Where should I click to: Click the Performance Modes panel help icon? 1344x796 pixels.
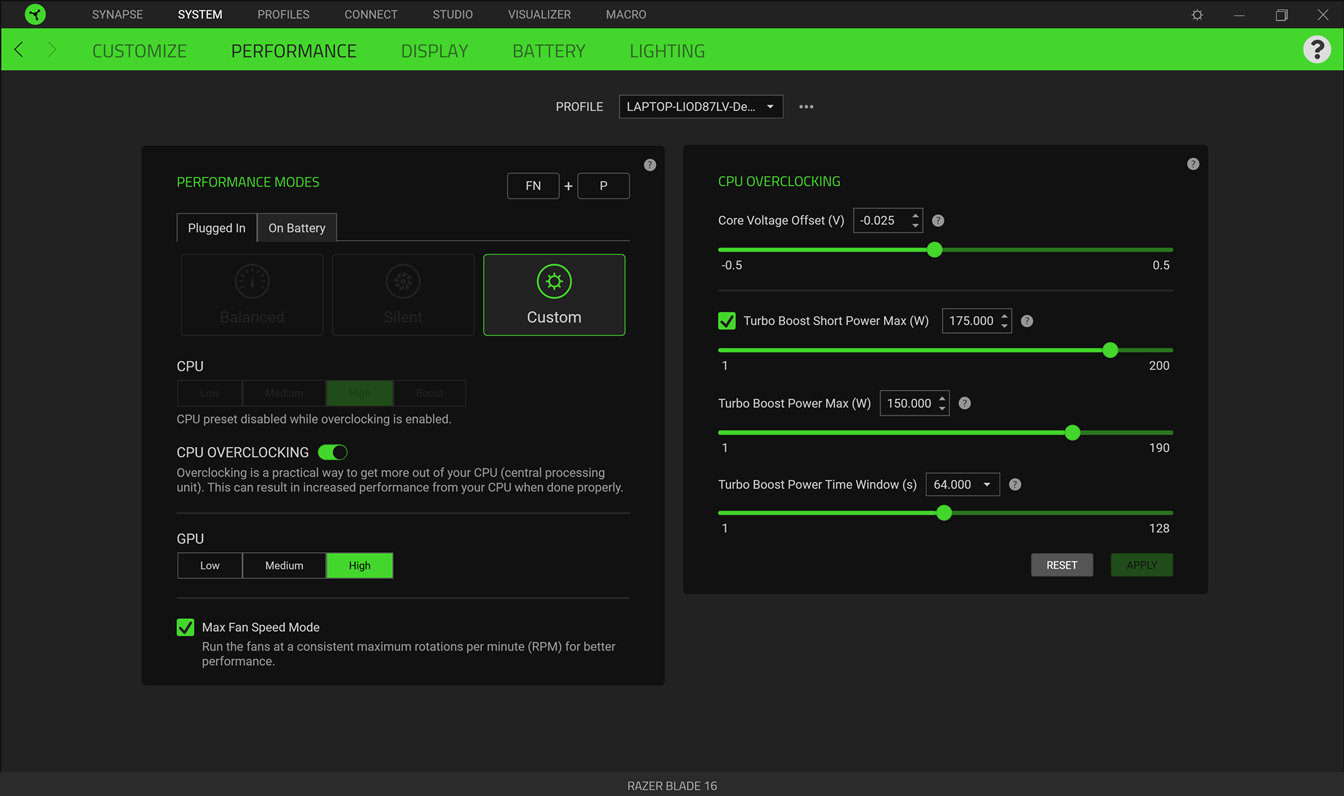(650, 165)
